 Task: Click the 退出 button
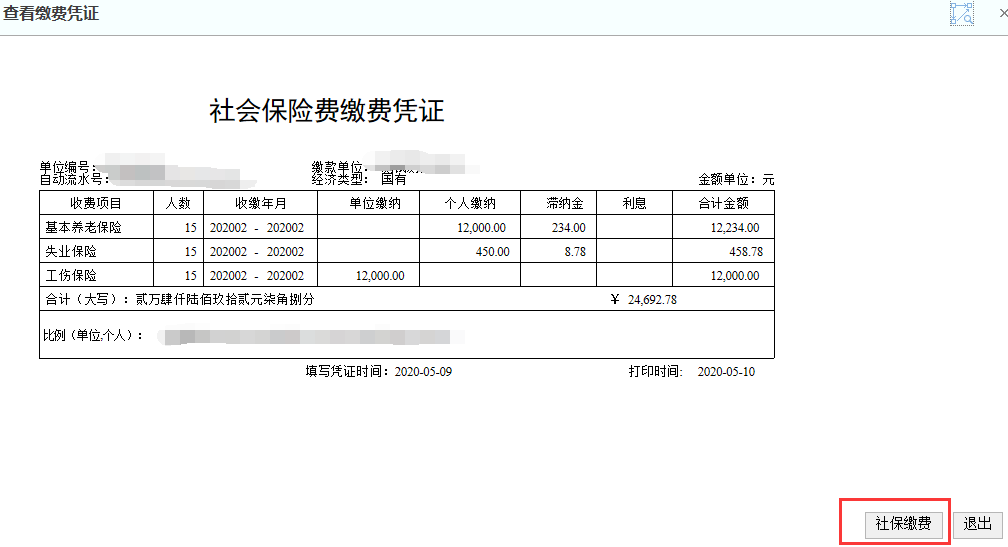pyautogui.click(x=977, y=524)
